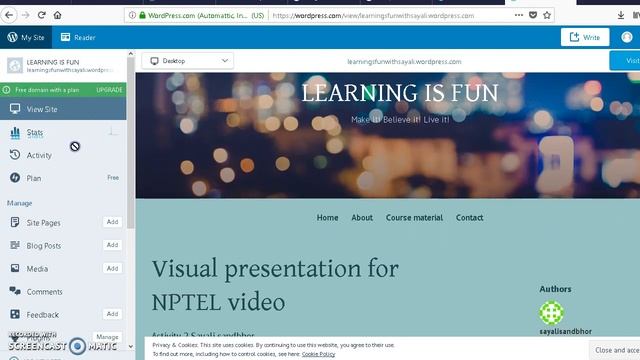Click the Plan lightning icon
This screenshot has height=360, width=640.
click(15, 178)
